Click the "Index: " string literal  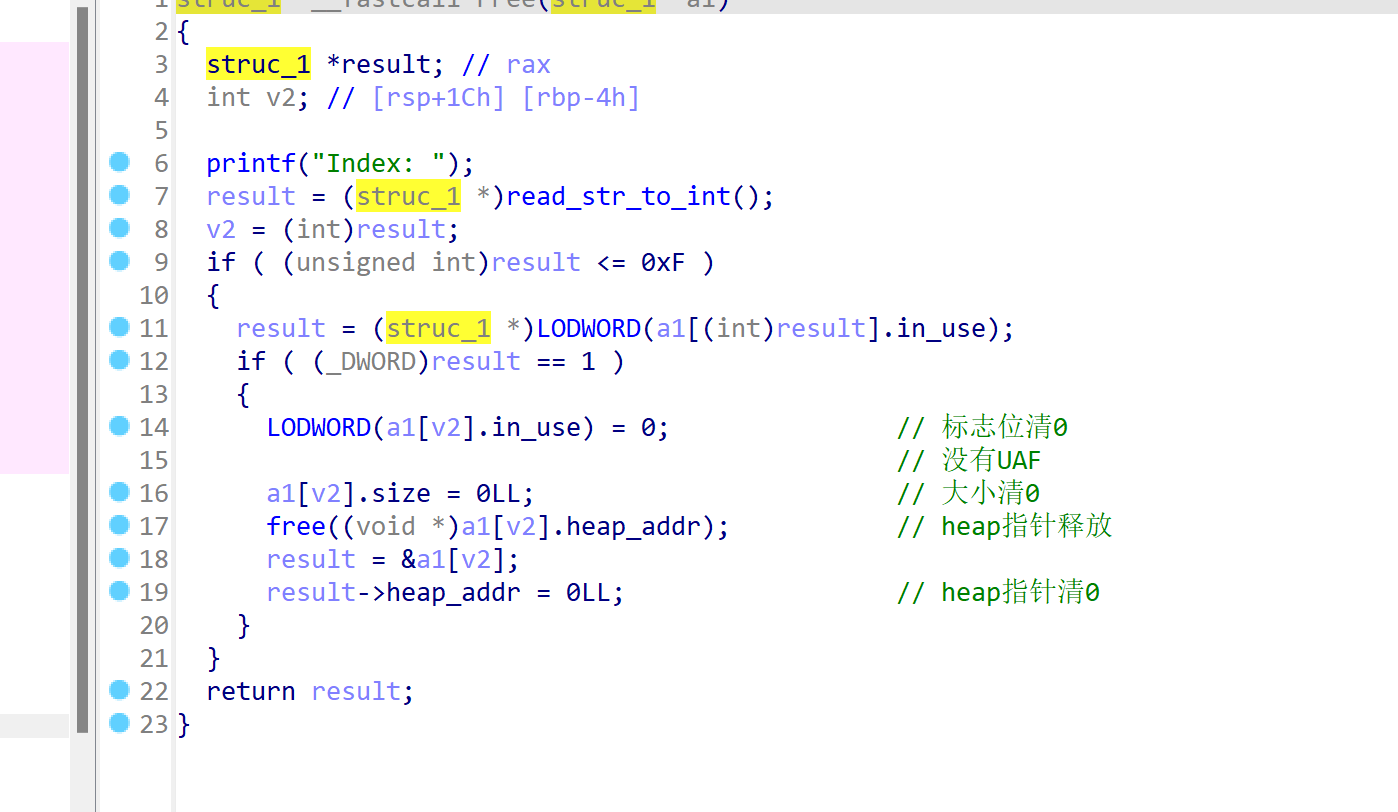coord(379,163)
